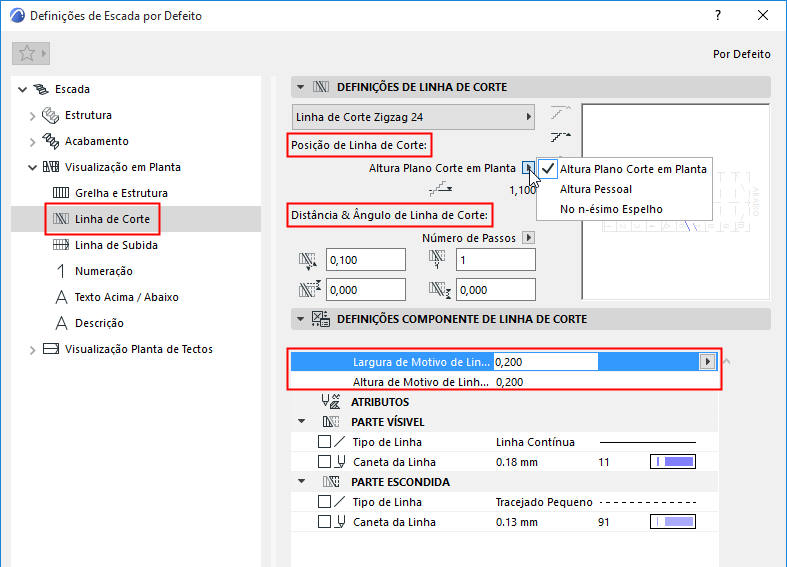Image resolution: width=787 pixels, height=567 pixels.
Task: Select lower break line symbol option icon
Action: click(561, 136)
